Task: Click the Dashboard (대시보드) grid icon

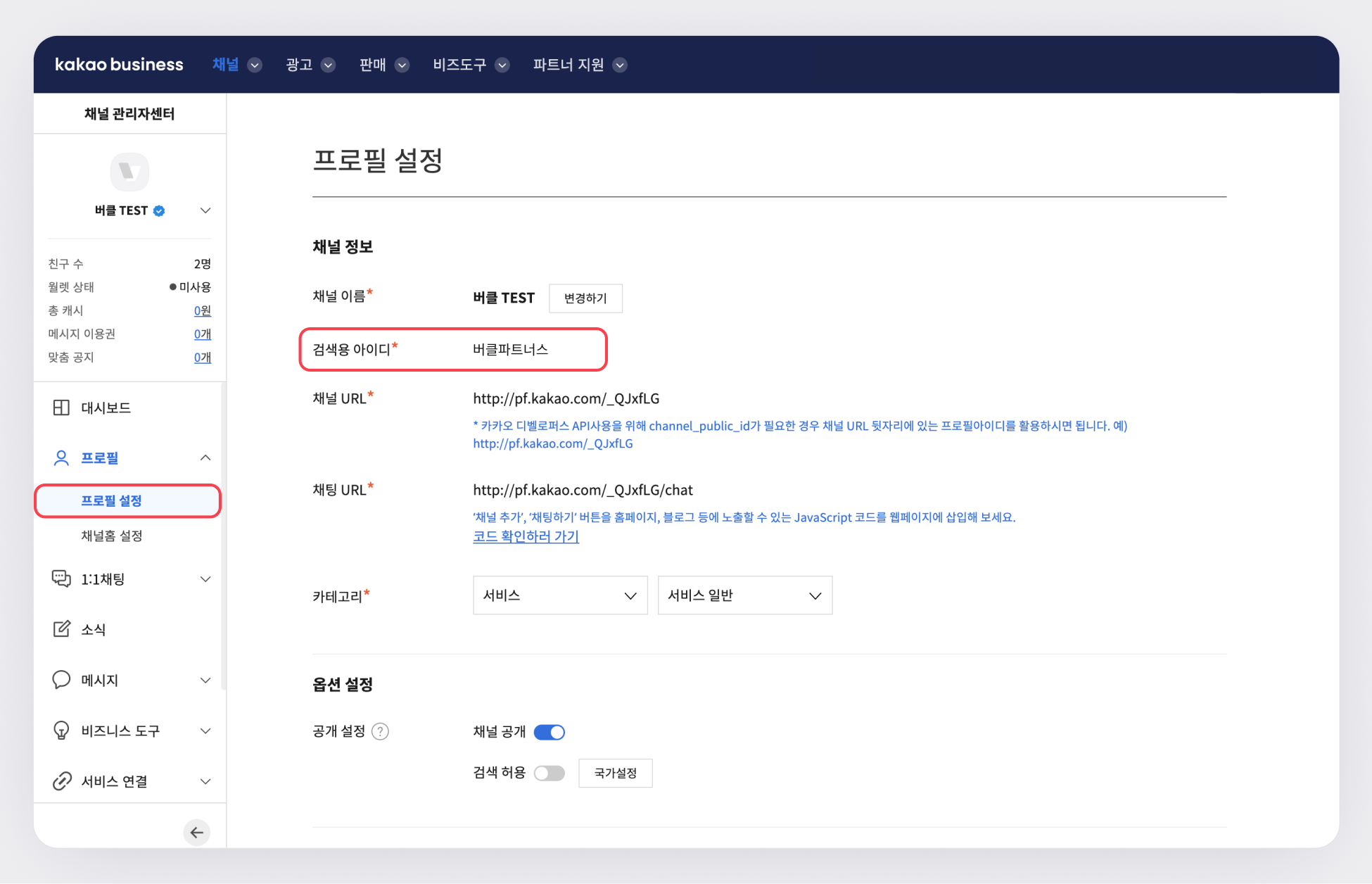Action: pyautogui.click(x=61, y=408)
